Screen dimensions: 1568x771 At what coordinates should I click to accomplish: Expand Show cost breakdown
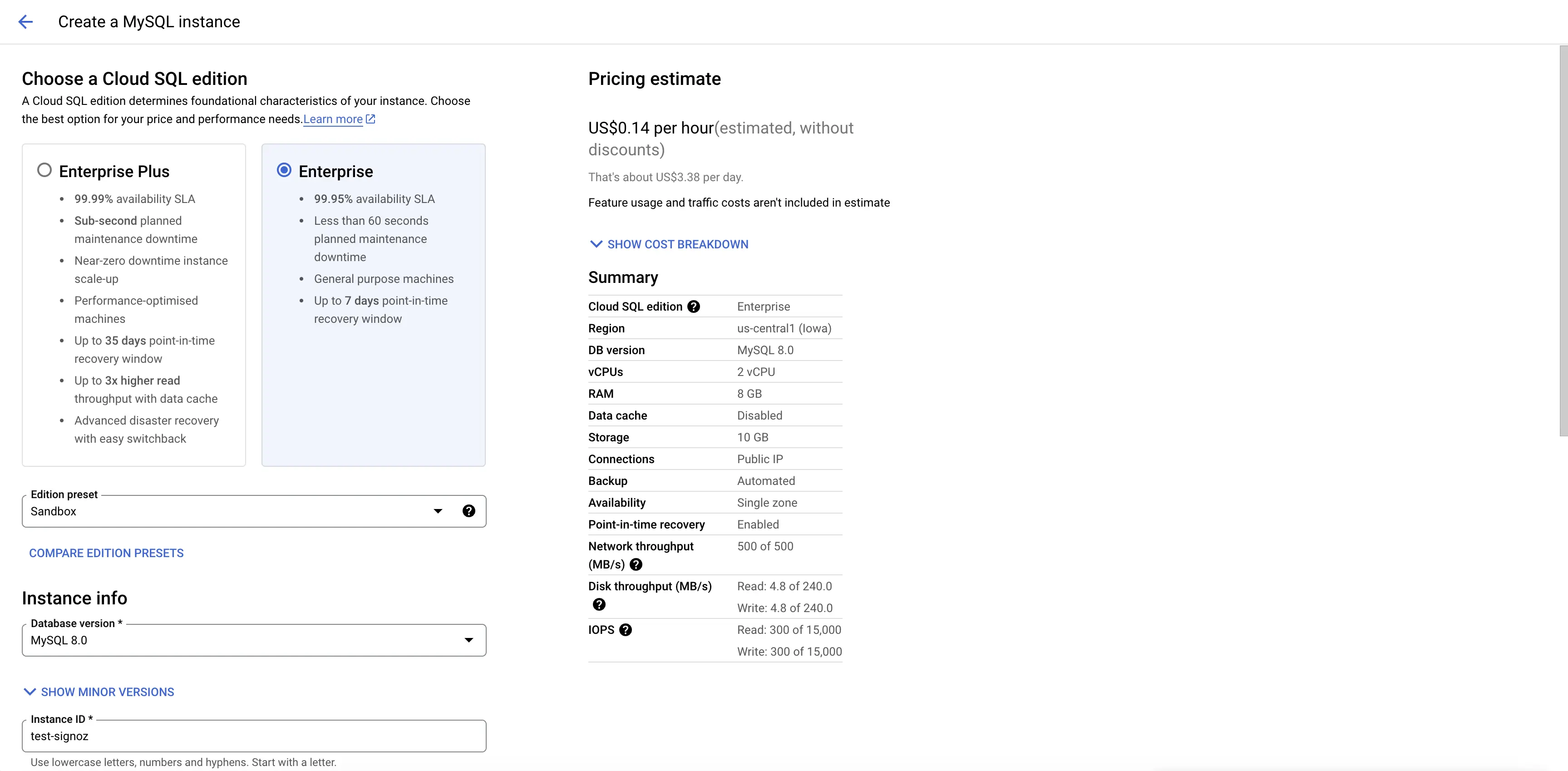click(x=669, y=244)
